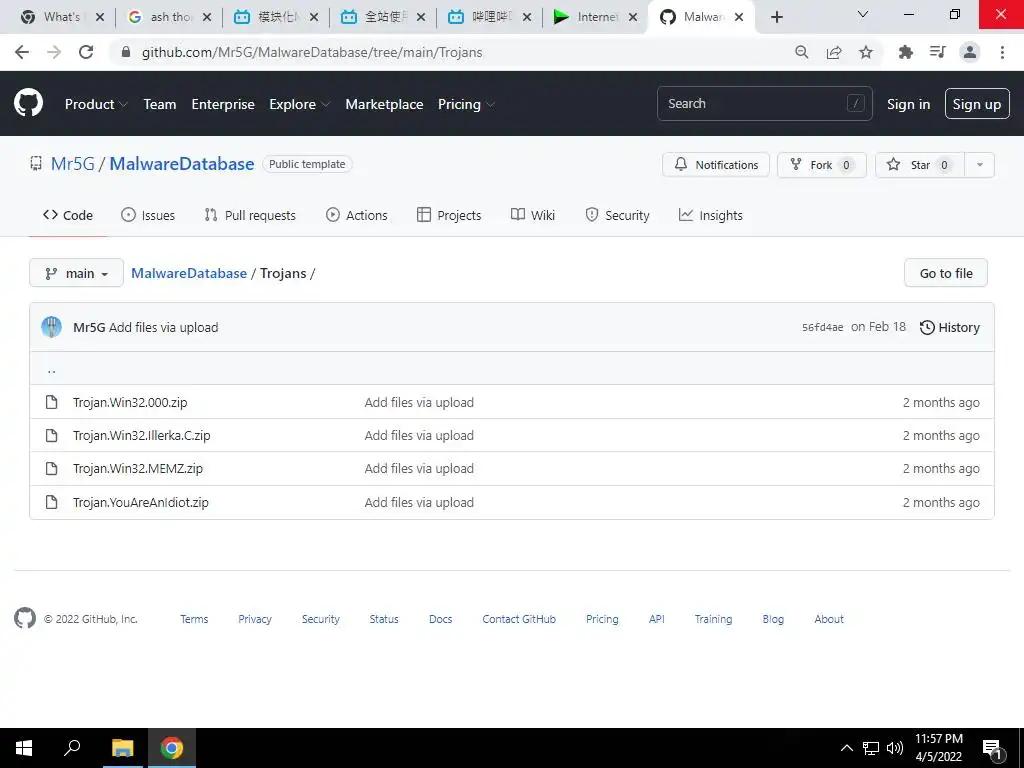1024x768 pixels.
Task: Expand the Product menu
Action: [x=96, y=104]
